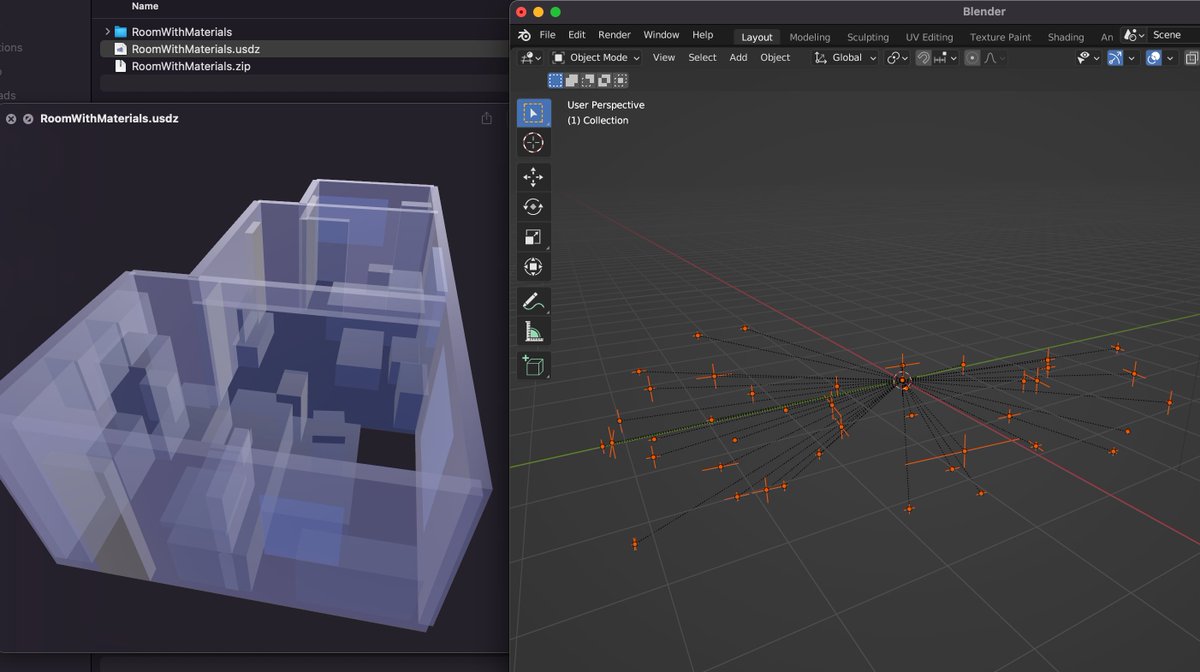Switch to the Sculpting workspace tab
Screen dimensions: 1200x672
click(x=868, y=37)
